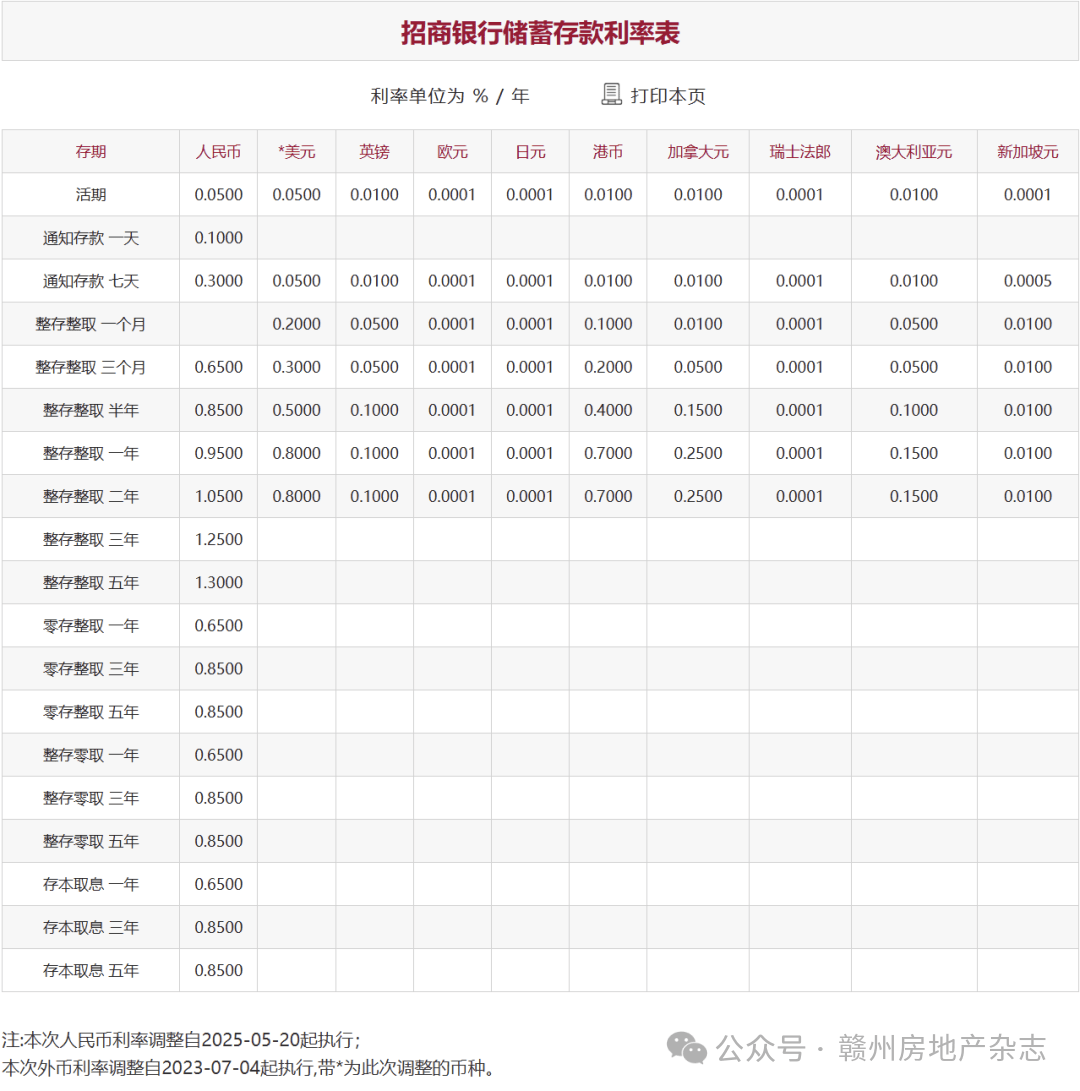This screenshot has width=1080, height=1091.
Task: Select the 澳大利亚元 column header
Action: (914, 152)
